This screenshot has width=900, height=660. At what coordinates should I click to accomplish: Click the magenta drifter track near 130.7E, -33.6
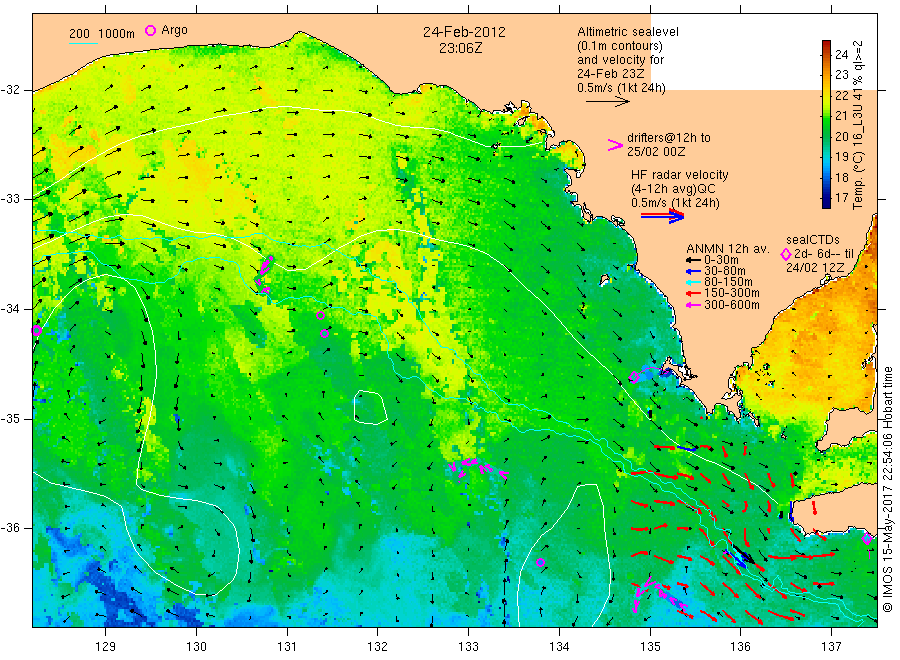tap(264, 274)
